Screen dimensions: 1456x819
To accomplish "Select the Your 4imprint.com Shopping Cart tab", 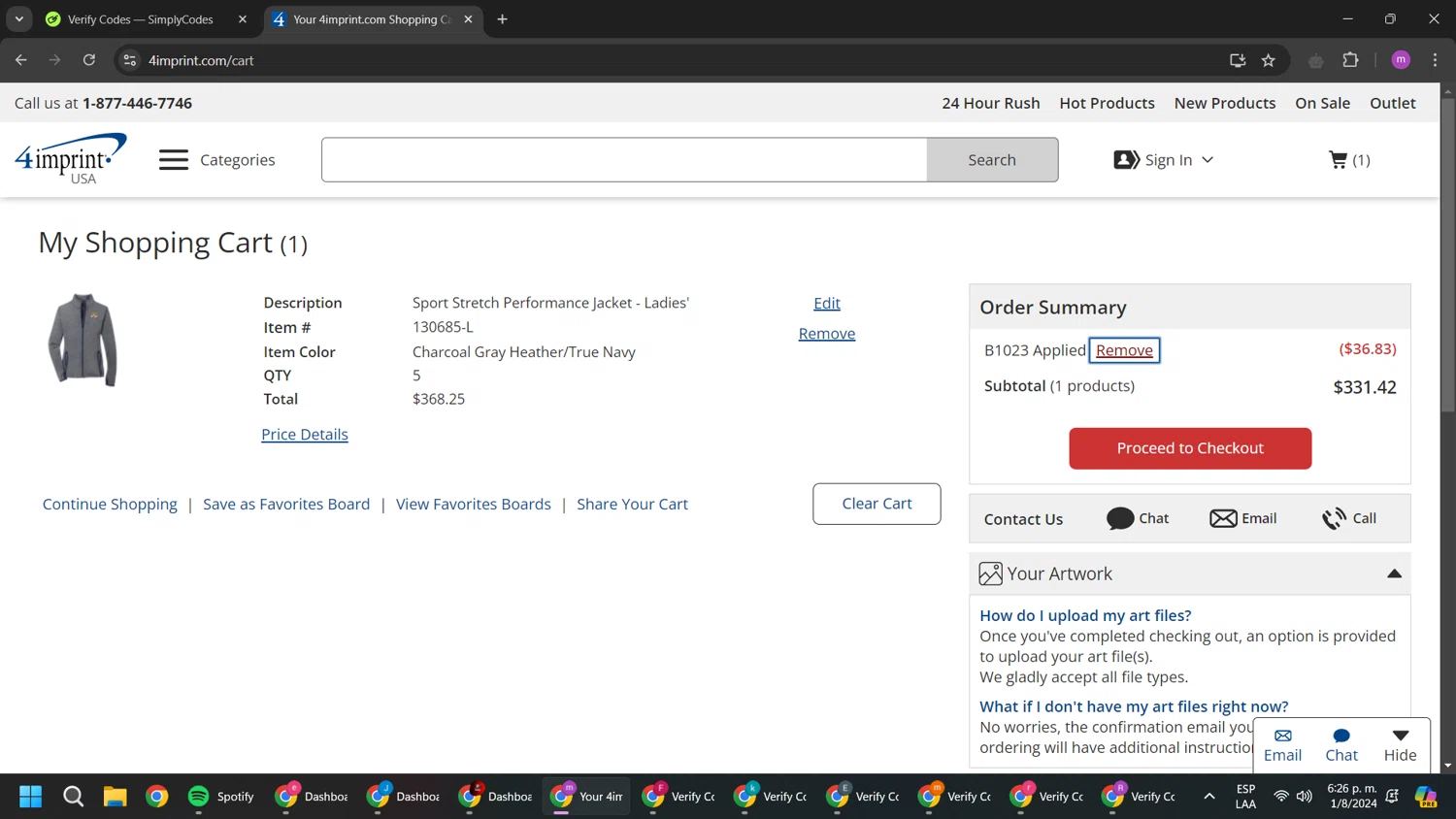I will click(x=372, y=19).
